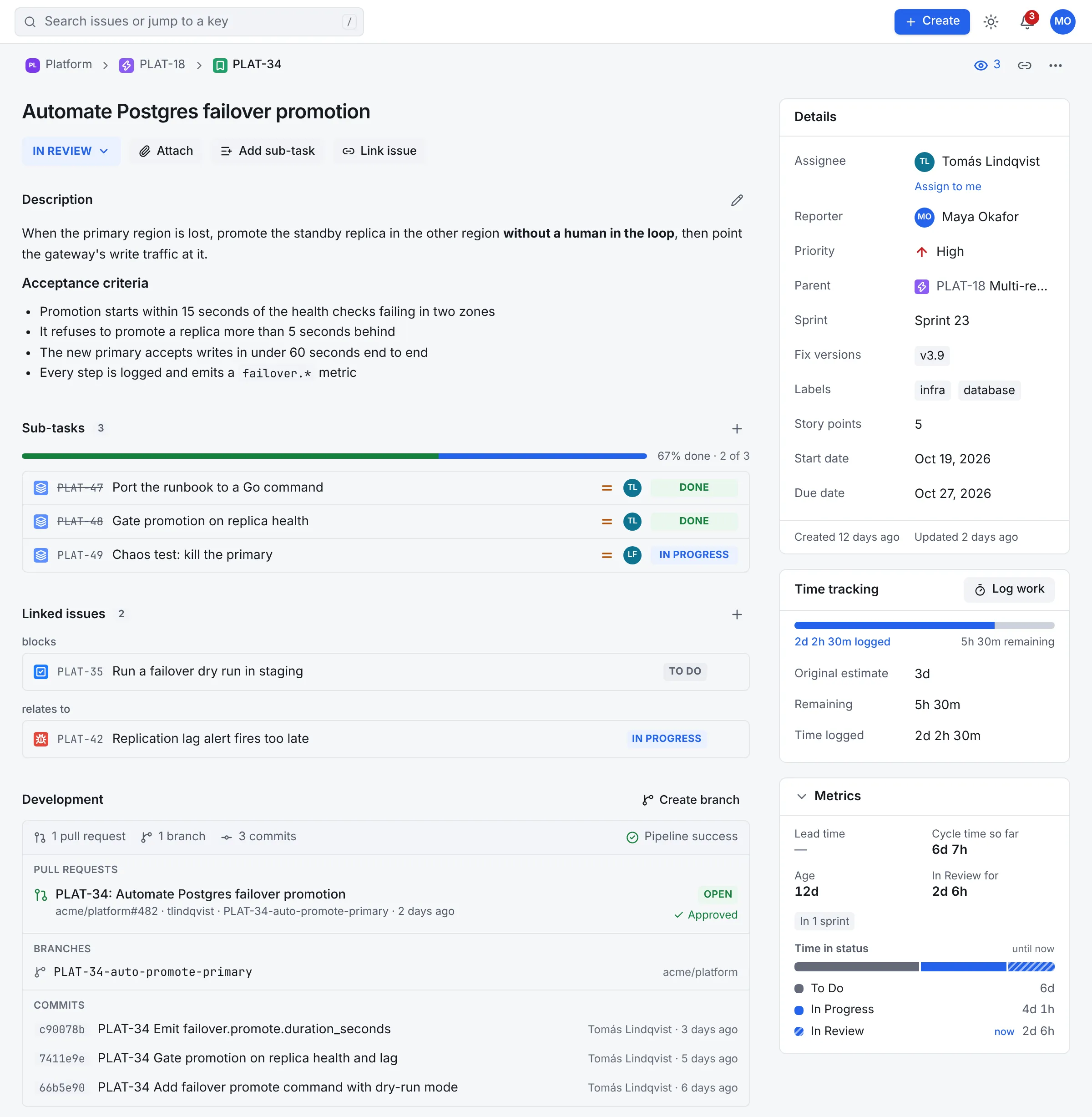This screenshot has height=1117, width=1092.
Task: Click the PLAT-18 epic icon in breadcrumb
Action: [126, 65]
